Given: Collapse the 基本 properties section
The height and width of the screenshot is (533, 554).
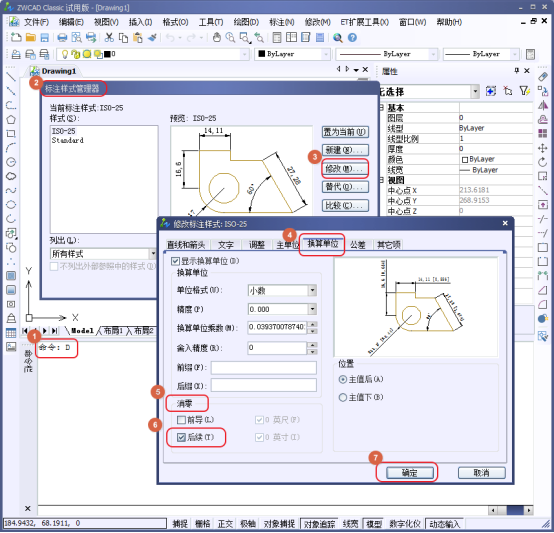Looking at the screenshot, I should (382, 108).
